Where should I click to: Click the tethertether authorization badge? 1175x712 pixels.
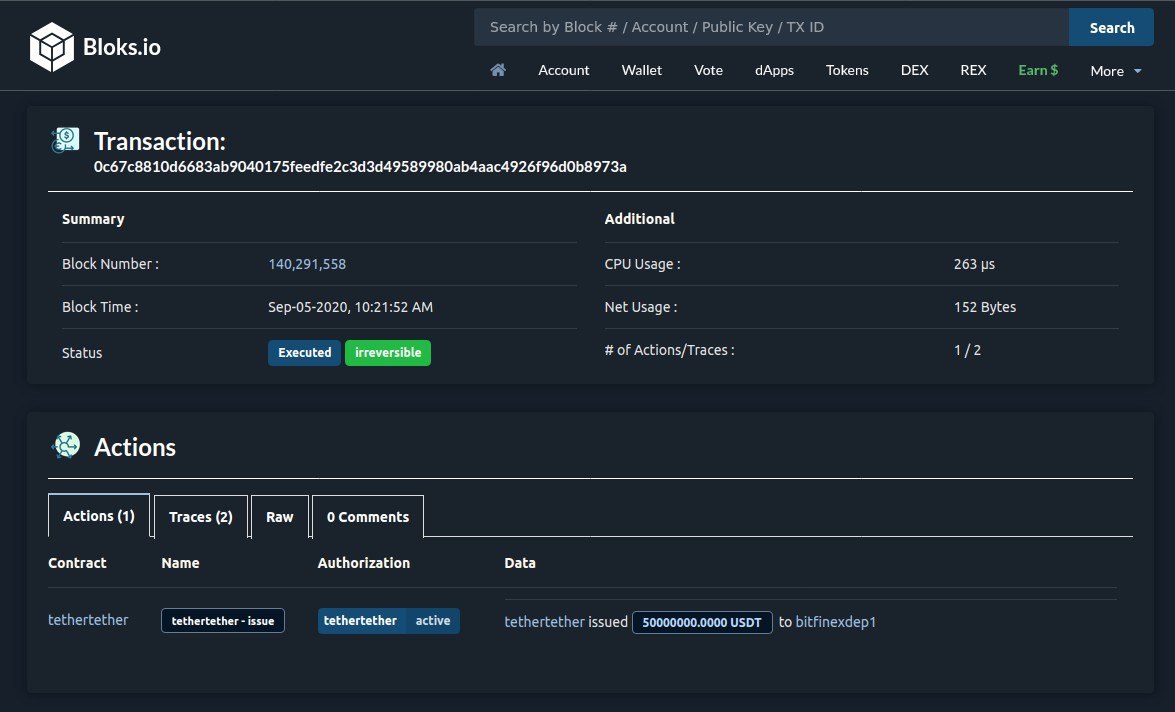[361, 621]
